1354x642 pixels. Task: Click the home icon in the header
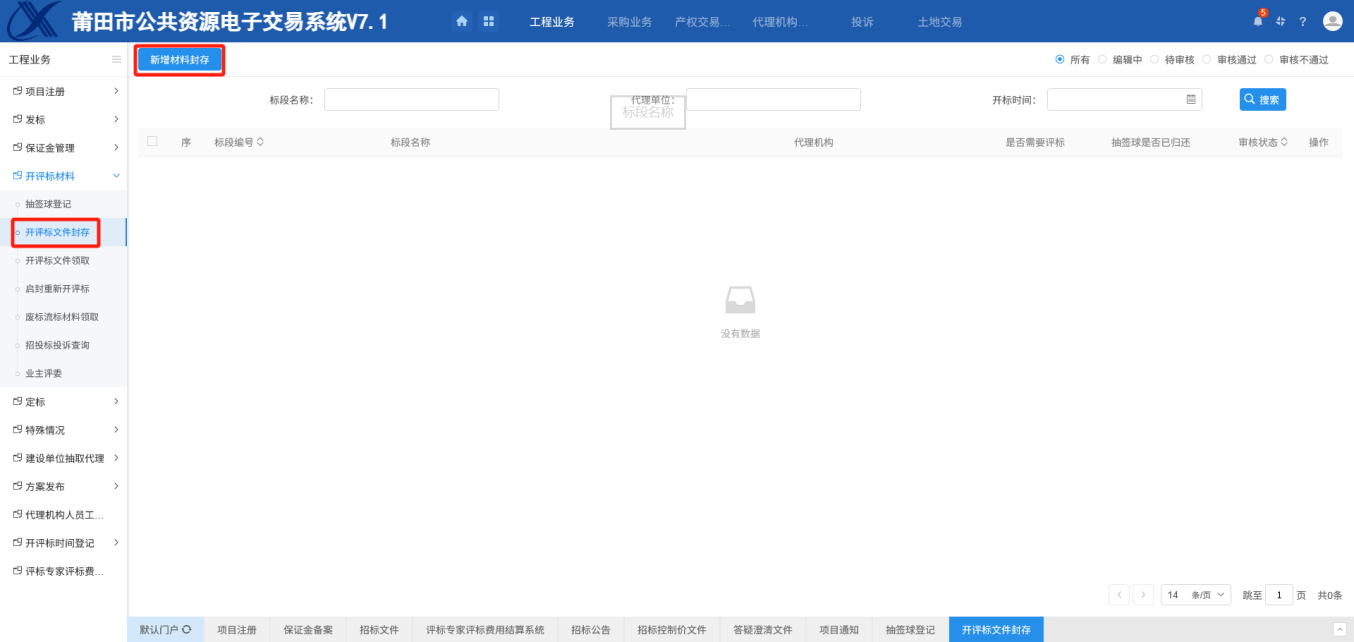click(461, 21)
